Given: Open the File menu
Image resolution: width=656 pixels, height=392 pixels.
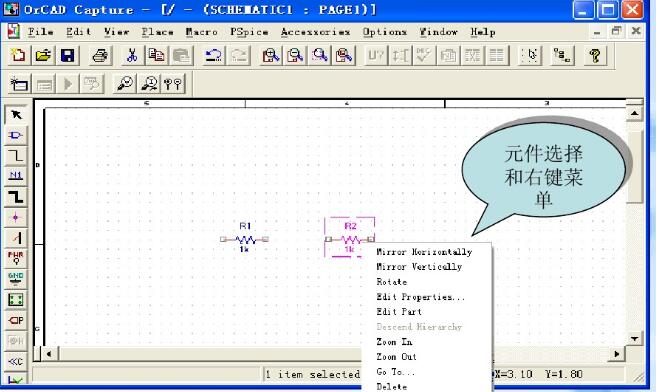Looking at the screenshot, I should 40,32.
